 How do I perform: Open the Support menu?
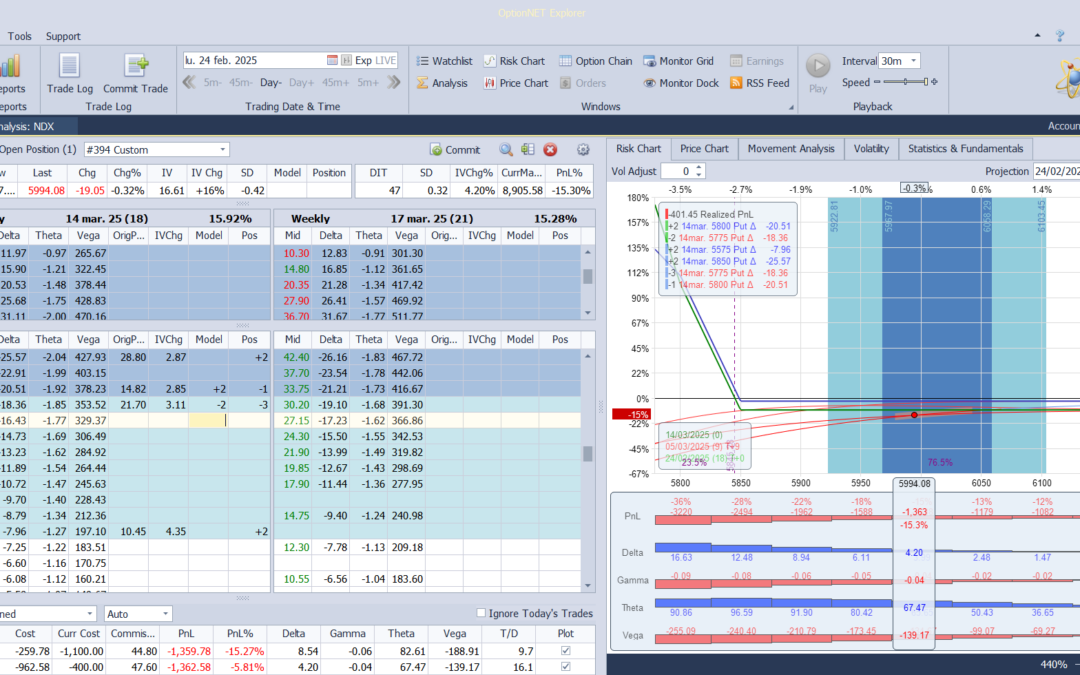63,36
